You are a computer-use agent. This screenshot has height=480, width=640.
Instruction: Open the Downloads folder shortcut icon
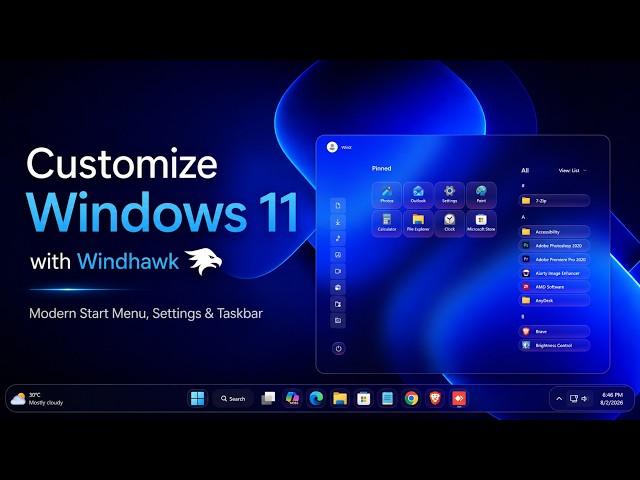(x=338, y=222)
